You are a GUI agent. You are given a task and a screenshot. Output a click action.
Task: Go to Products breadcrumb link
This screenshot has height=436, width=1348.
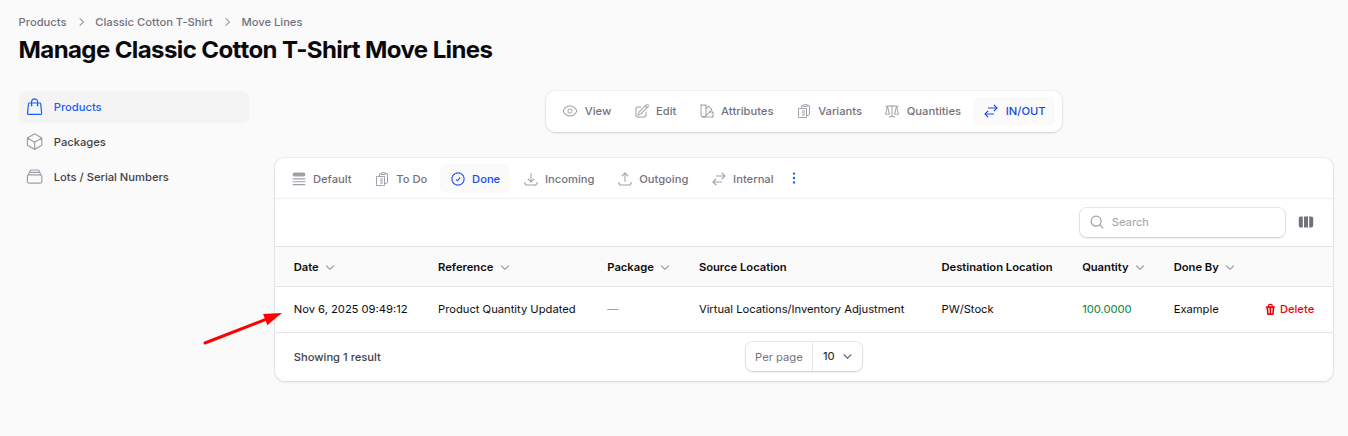42,22
